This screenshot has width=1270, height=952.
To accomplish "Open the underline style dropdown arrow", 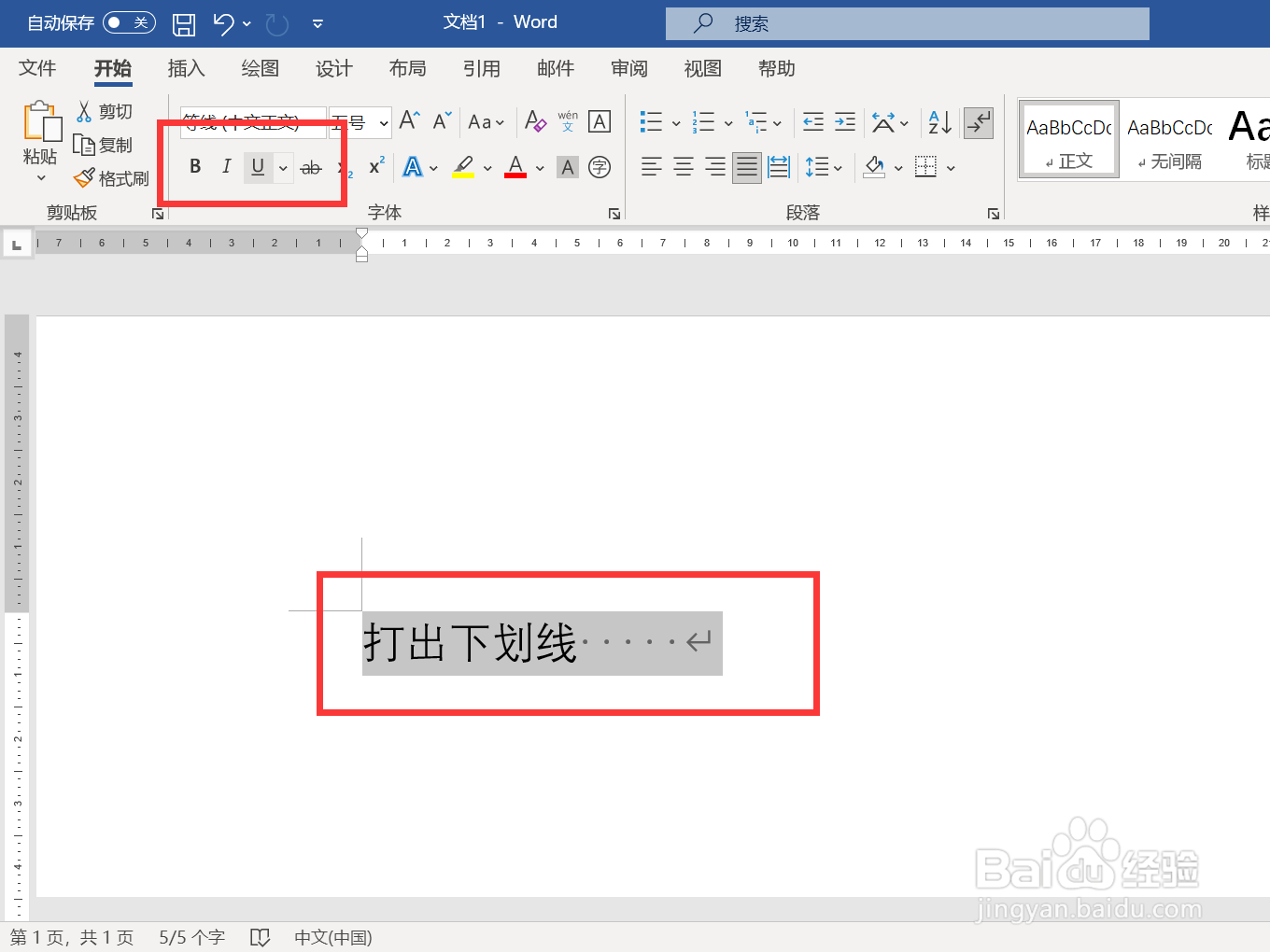I will click(x=283, y=168).
